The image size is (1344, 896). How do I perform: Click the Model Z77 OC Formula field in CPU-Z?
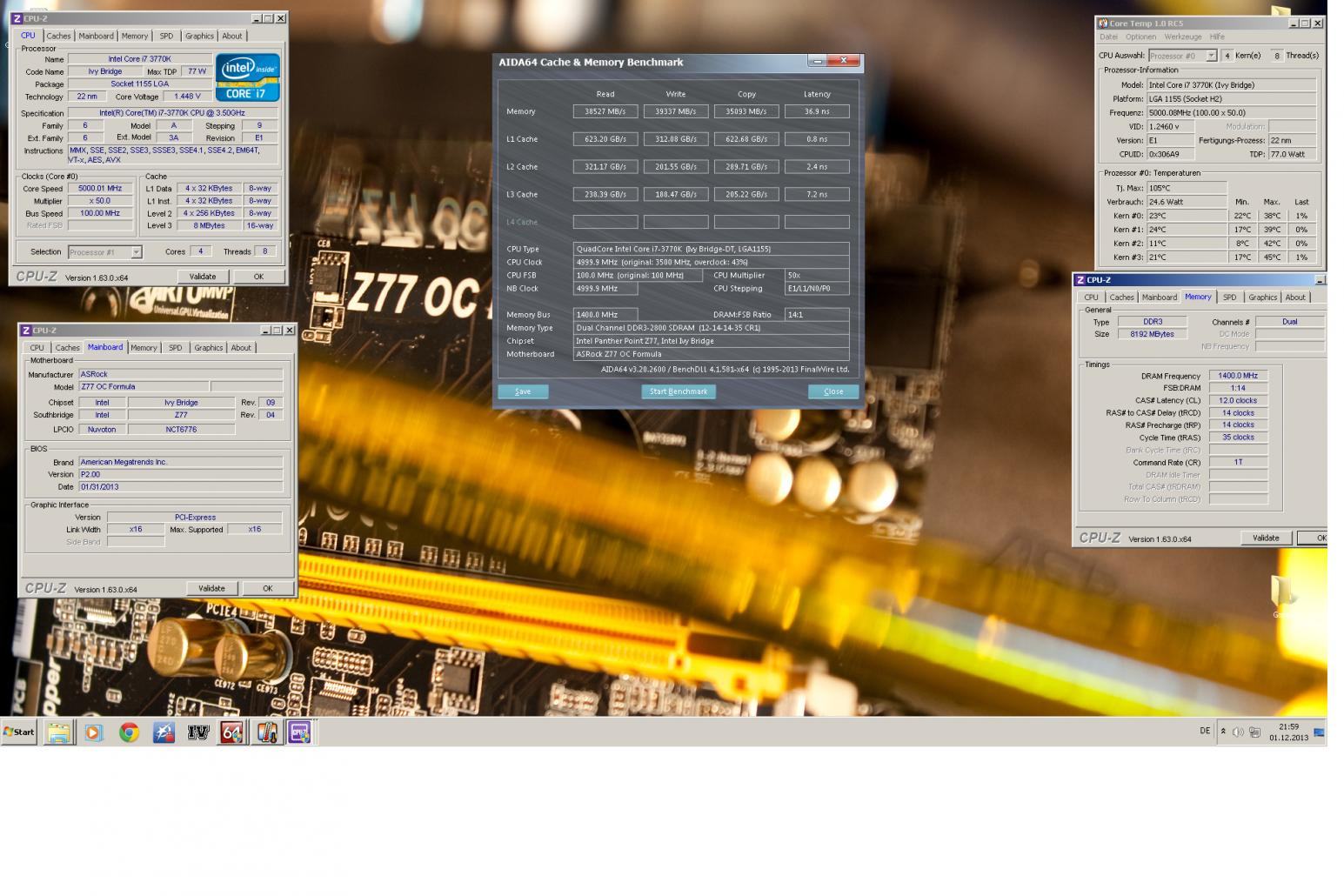pyautogui.click(x=144, y=387)
